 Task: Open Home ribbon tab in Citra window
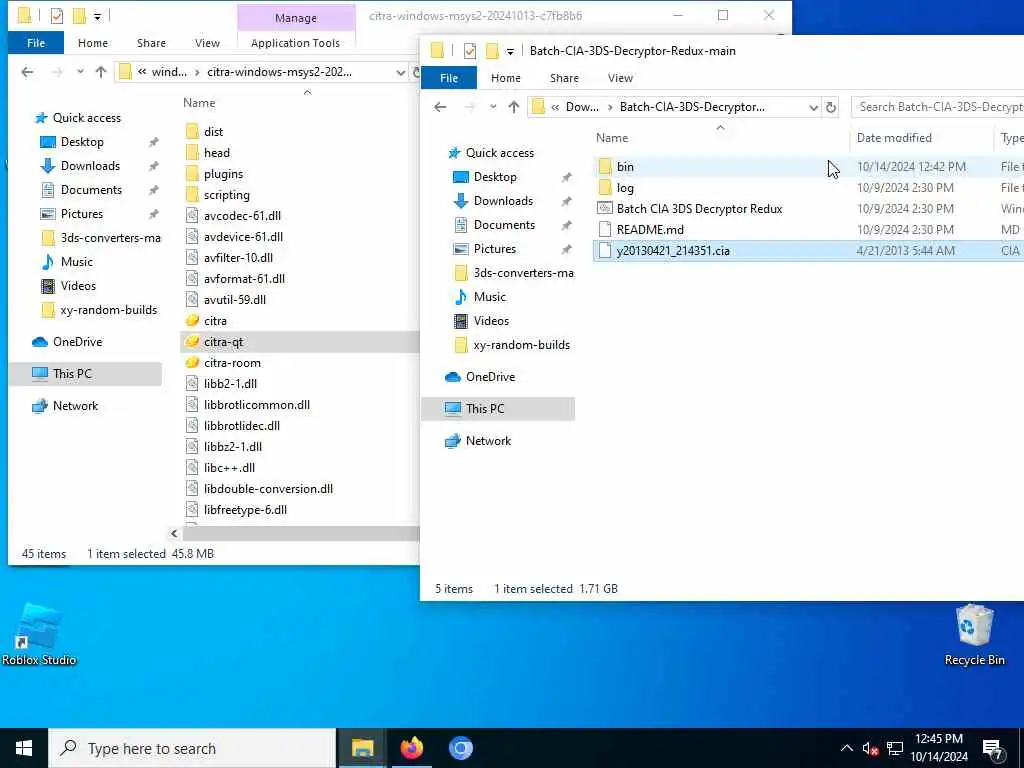pos(93,43)
